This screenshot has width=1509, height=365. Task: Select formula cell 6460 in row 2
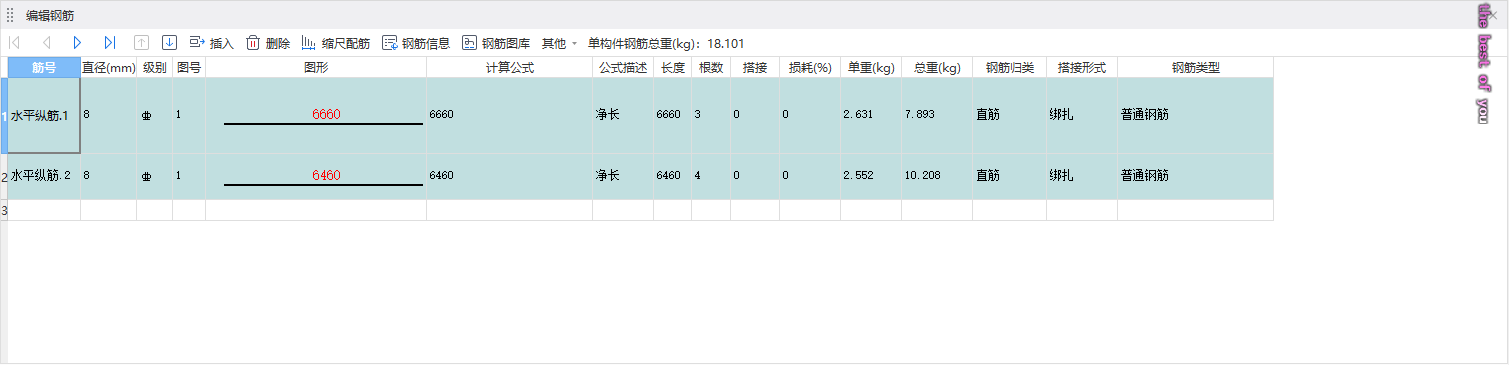510,176
